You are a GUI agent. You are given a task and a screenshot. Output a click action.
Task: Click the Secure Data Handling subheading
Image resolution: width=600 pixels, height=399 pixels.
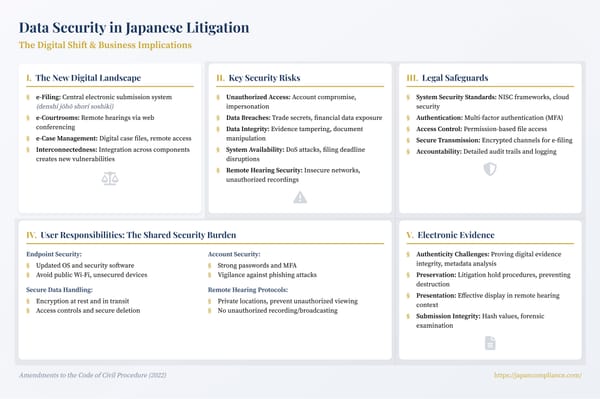click(x=59, y=290)
